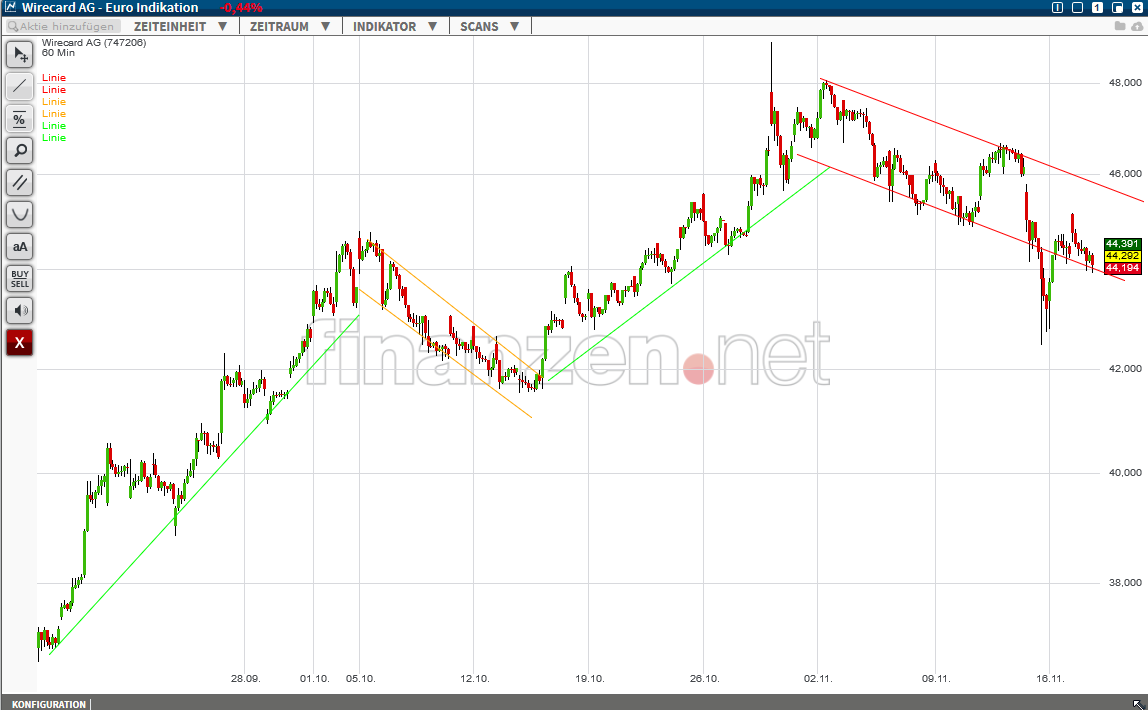Click the vertical split layout icon in title bar
This screenshot has width=1148, height=710.
[x=1057, y=7]
